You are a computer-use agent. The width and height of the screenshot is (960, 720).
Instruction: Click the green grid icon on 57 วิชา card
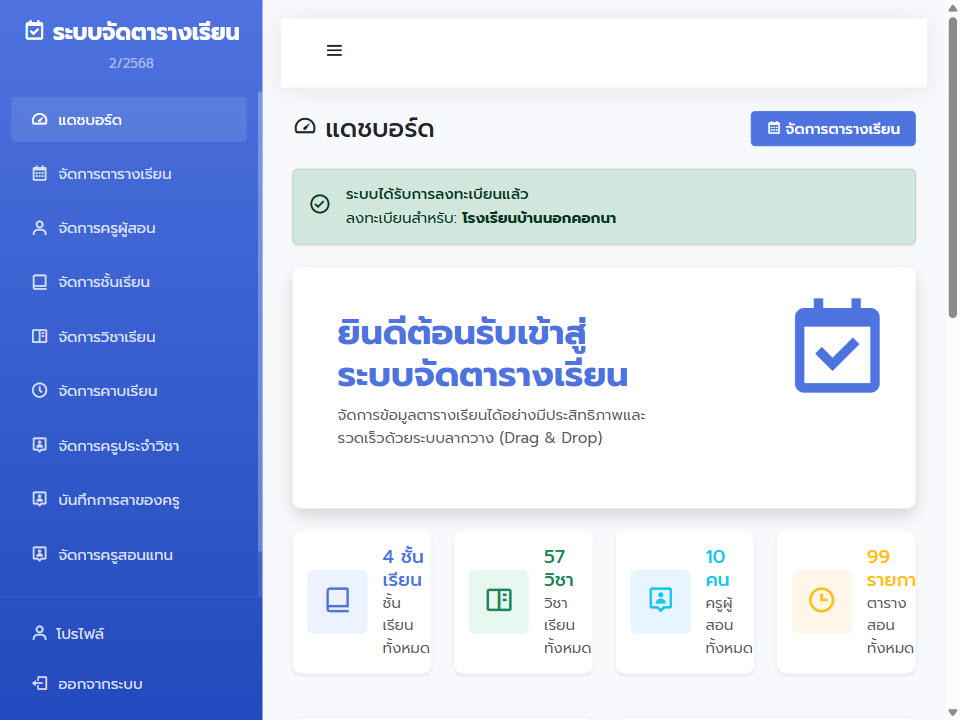coord(499,602)
